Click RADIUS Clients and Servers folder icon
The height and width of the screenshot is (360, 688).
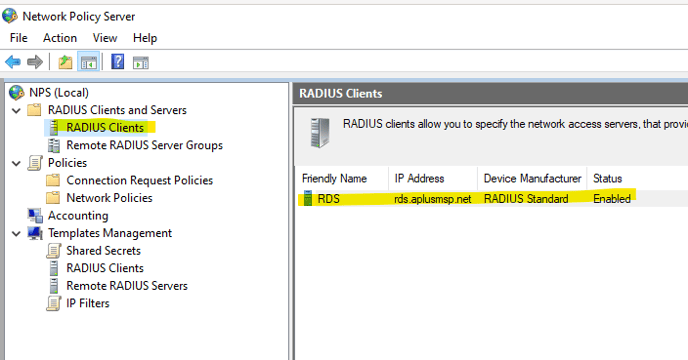tap(34, 110)
